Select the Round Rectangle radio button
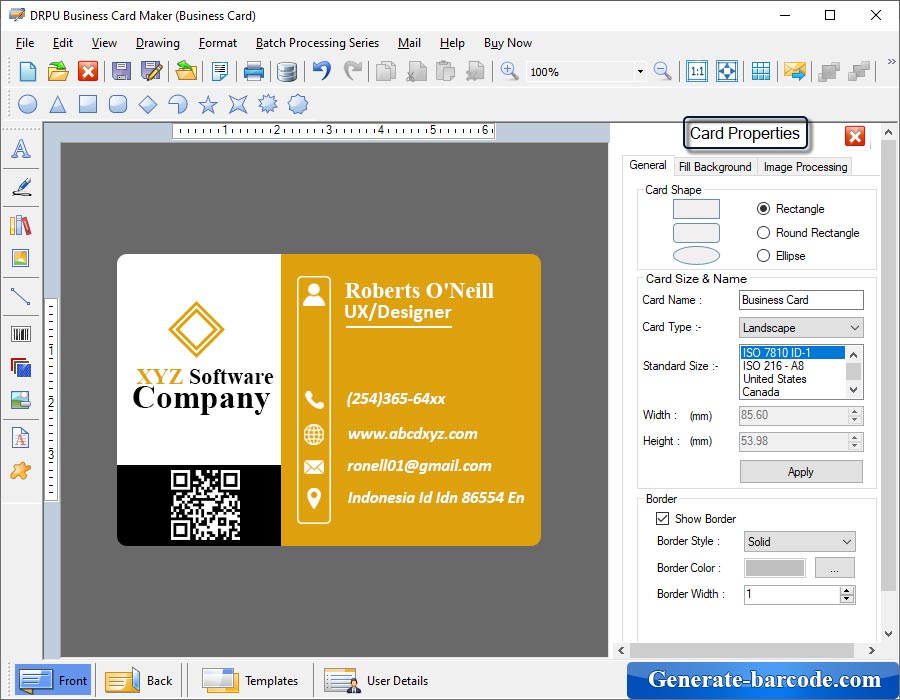 coord(763,232)
